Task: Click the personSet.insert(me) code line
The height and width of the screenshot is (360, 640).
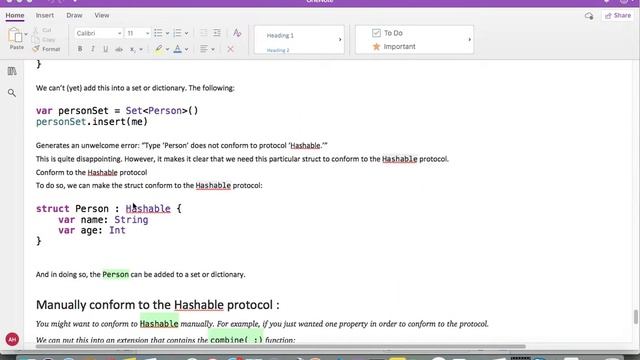Action: (x=92, y=122)
